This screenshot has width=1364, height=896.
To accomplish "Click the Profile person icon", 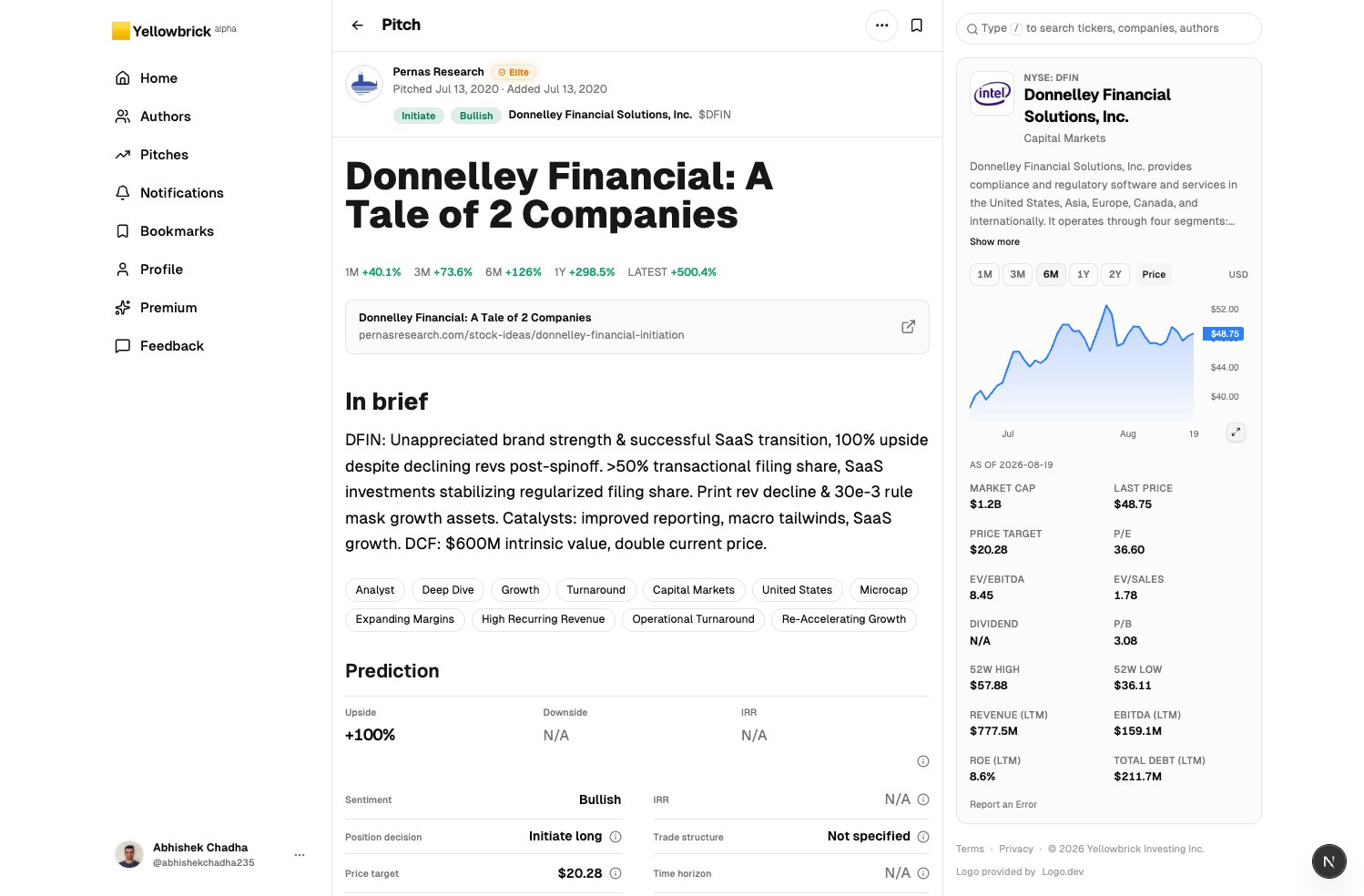I will pyautogui.click(x=123, y=270).
